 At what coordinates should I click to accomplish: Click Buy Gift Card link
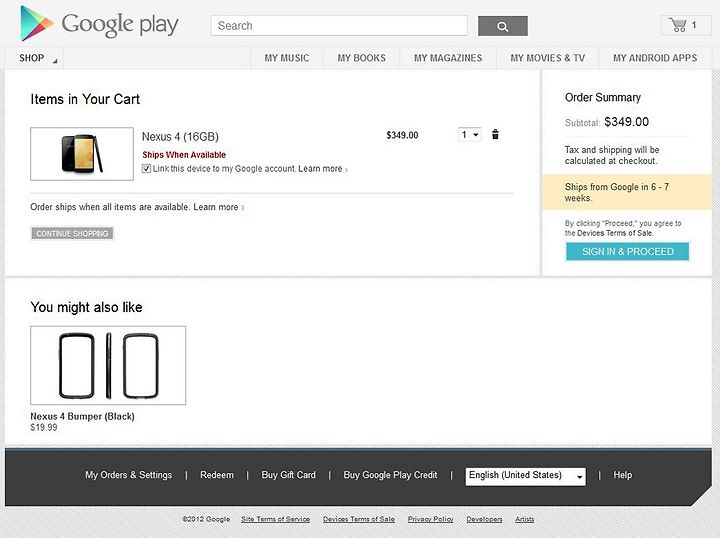click(x=288, y=475)
